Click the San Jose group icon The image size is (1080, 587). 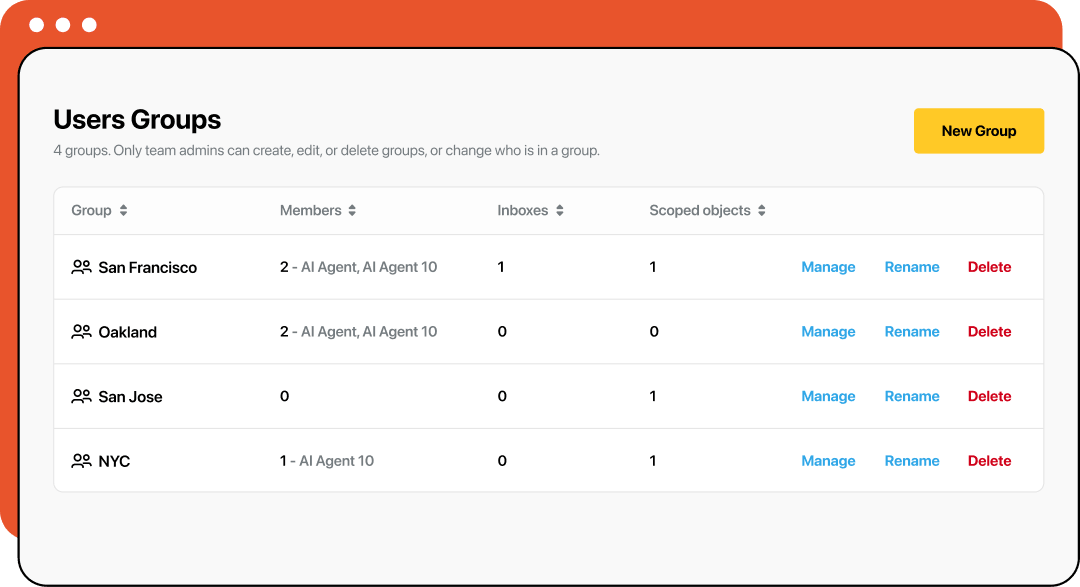(x=81, y=396)
